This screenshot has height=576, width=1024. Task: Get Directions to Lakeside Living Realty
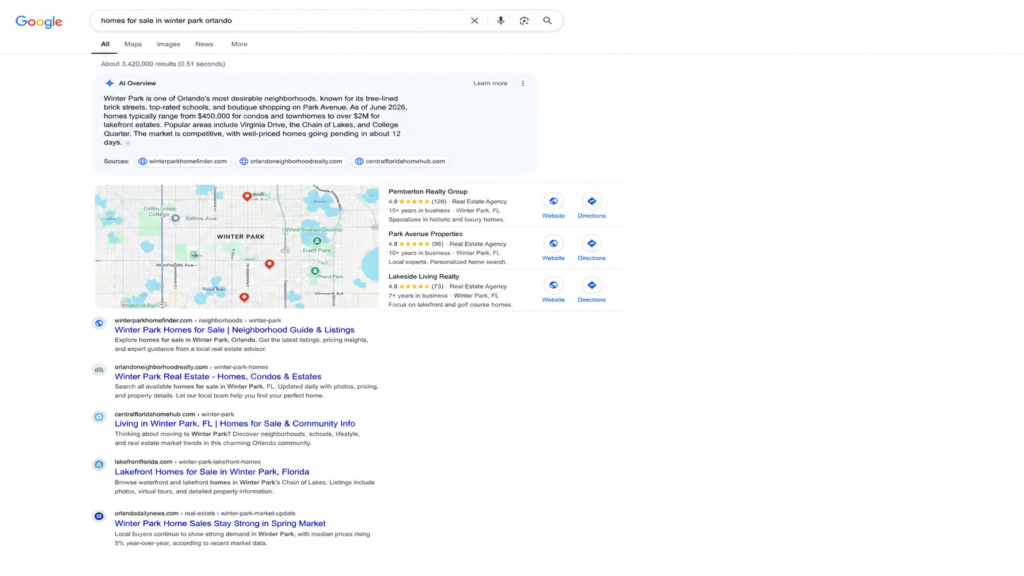(x=591, y=285)
